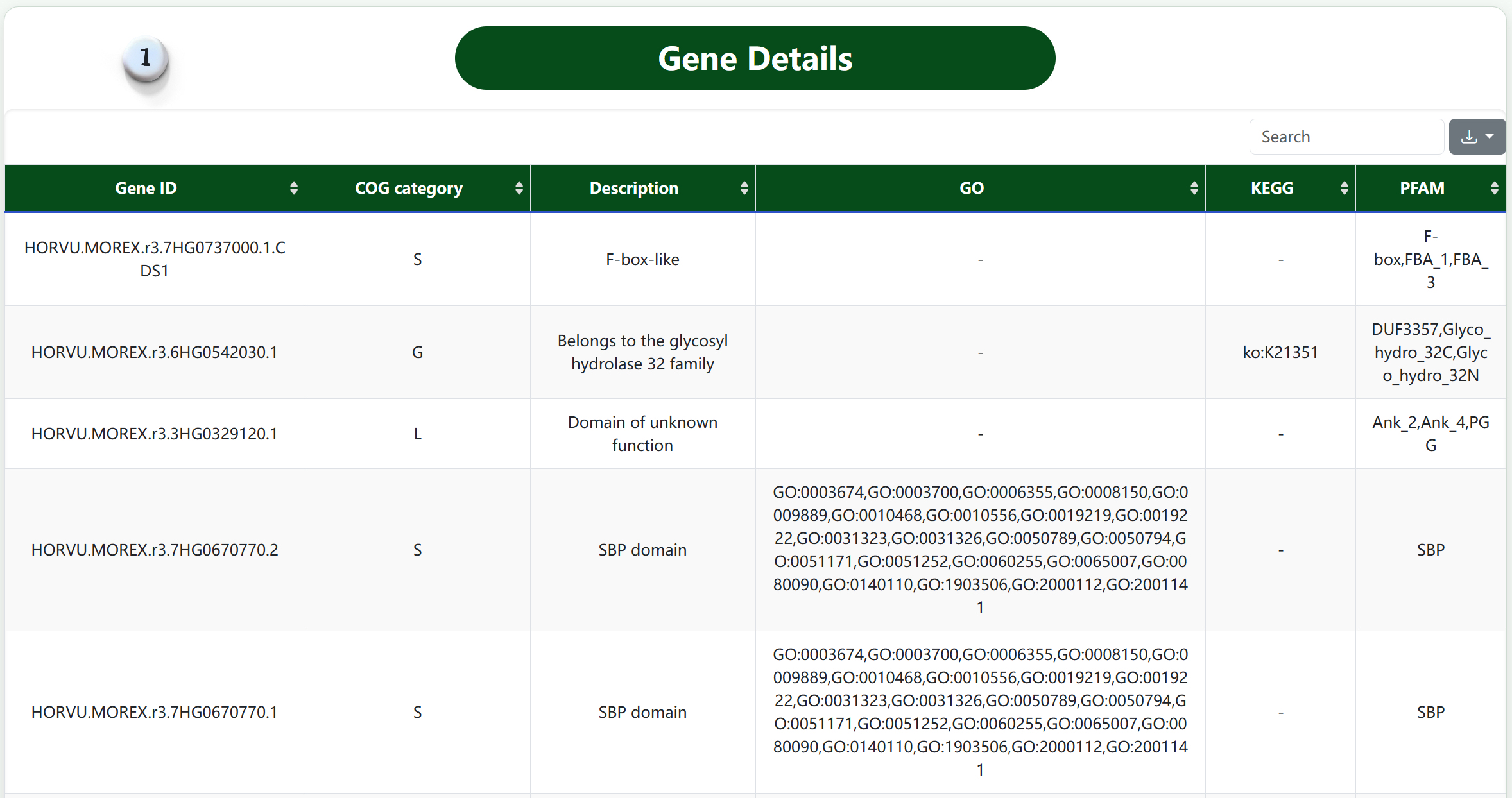Click the PFAM value F-box,FBA_1,FBA_3

[x=1430, y=259]
